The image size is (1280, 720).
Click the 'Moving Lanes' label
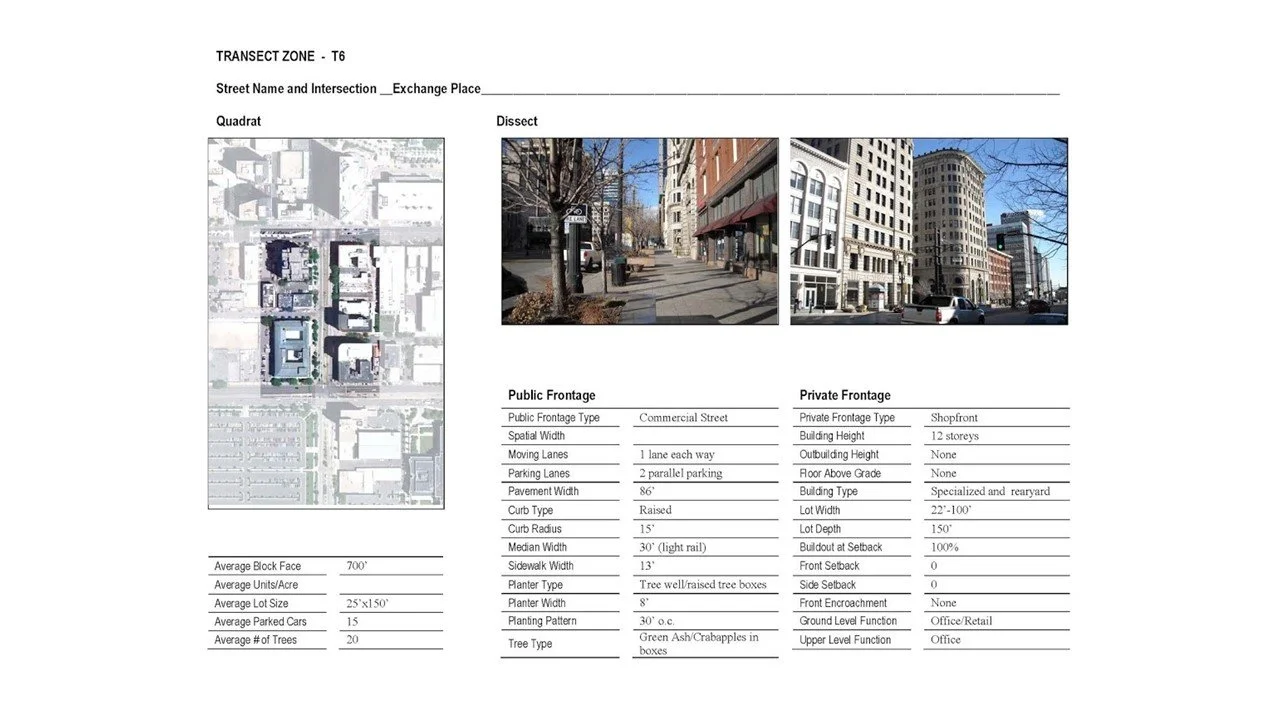538,455
